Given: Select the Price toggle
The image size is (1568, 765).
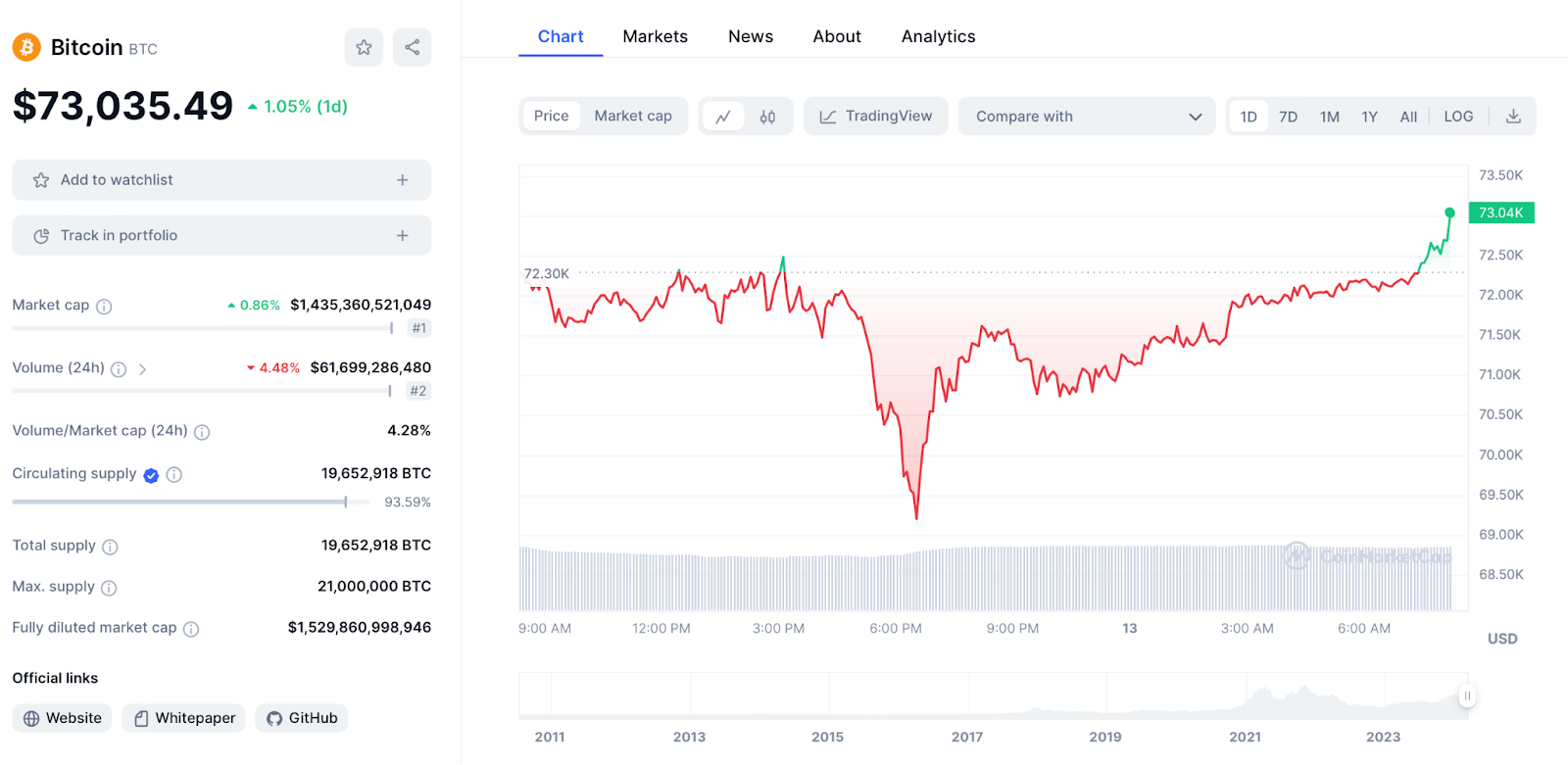Looking at the screenshot, I should (551, 116).
